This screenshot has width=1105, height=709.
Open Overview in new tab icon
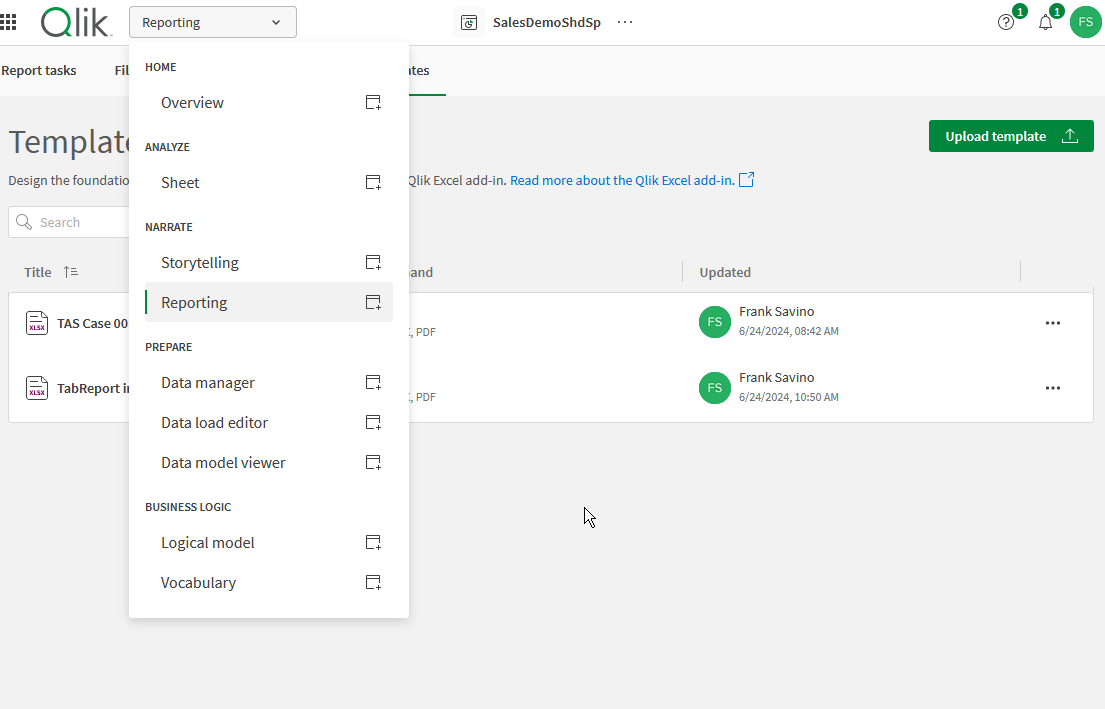(373, 103)
